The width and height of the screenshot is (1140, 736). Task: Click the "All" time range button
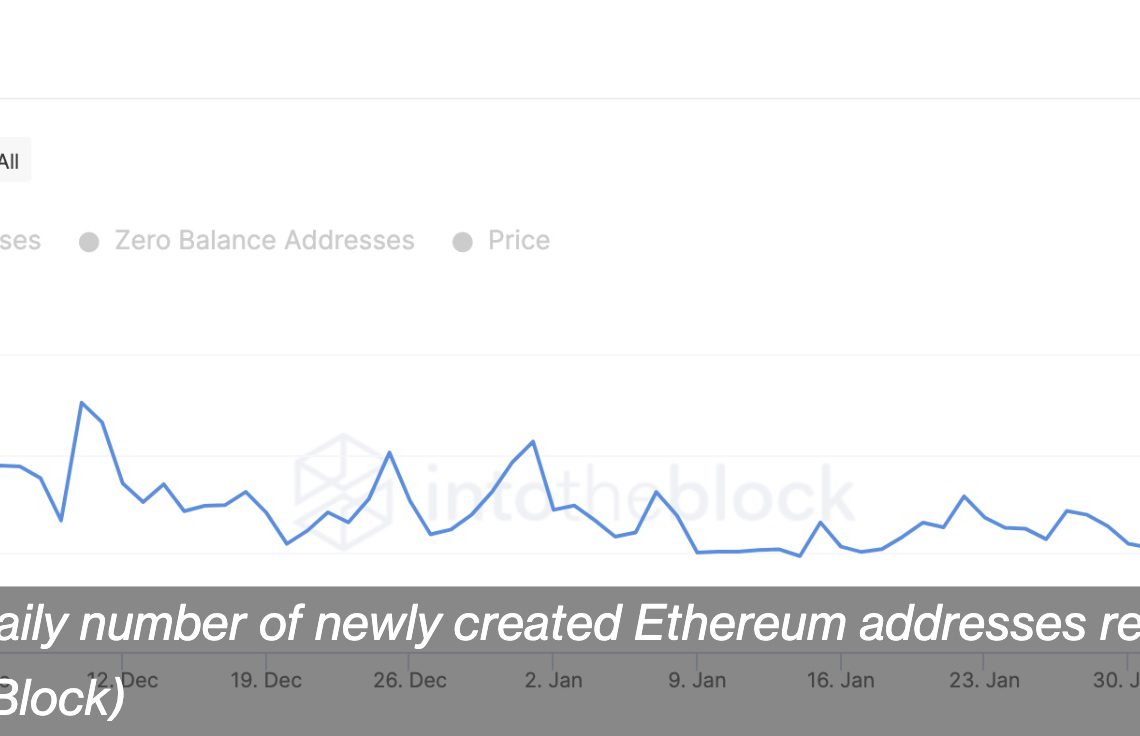point(10,161)
